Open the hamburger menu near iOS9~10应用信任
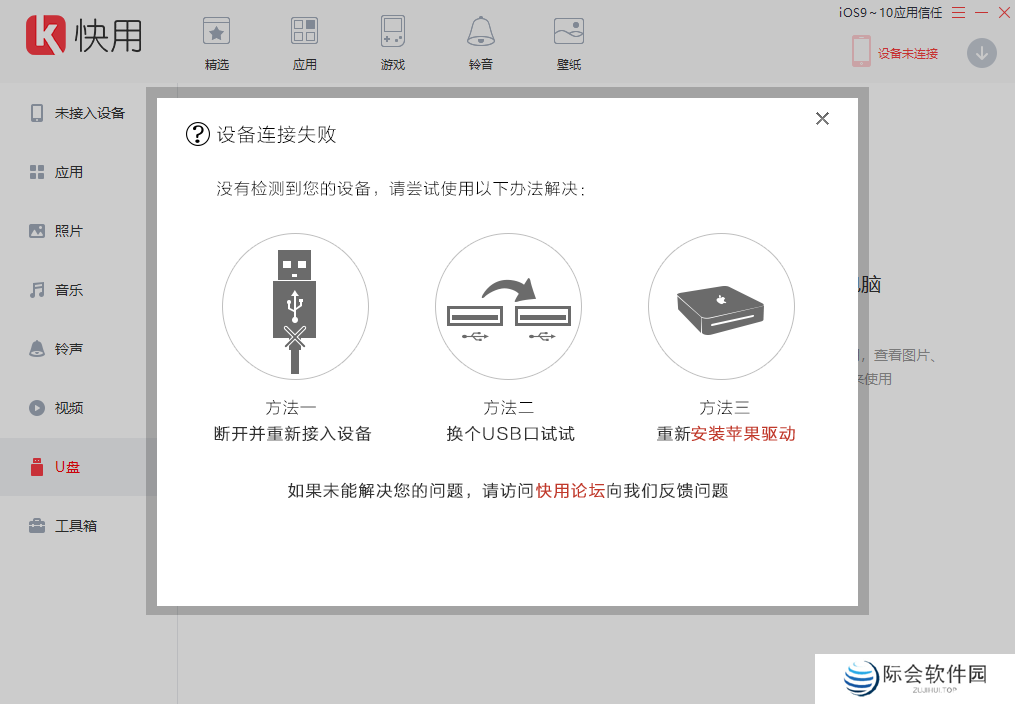1015x704 pixels. point(957,13)
